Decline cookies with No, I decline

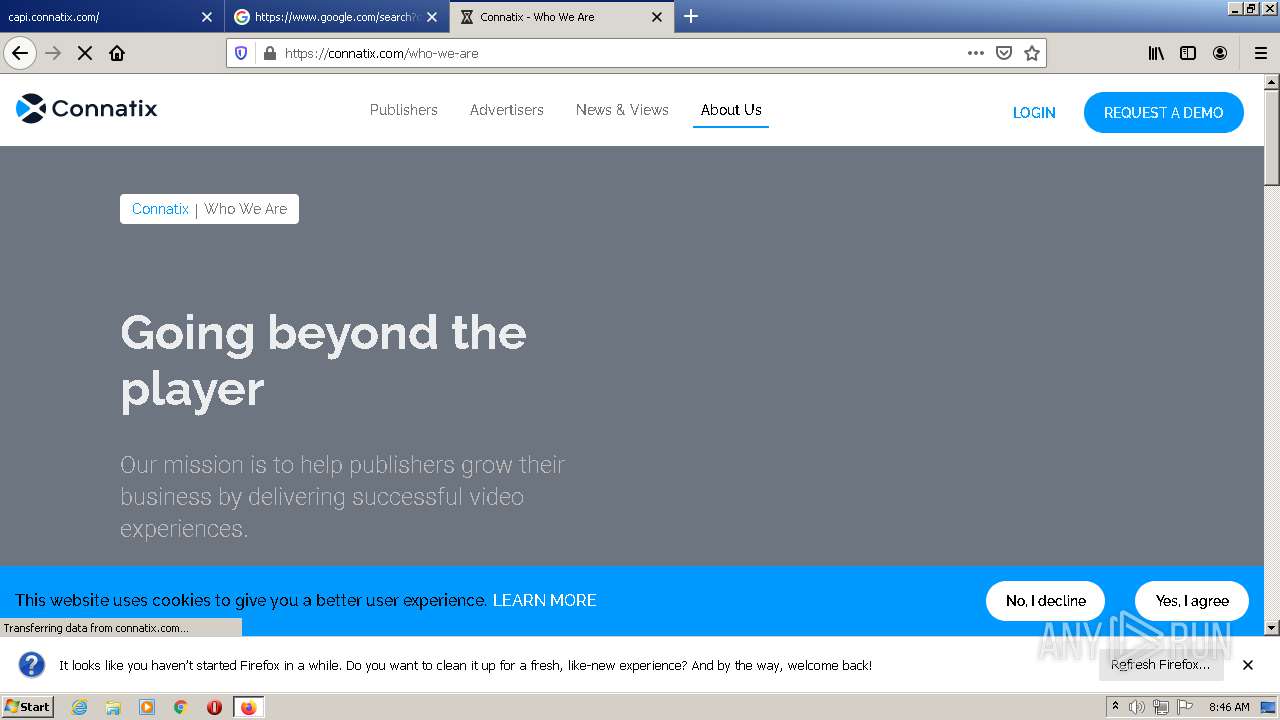pos(1045,601)
